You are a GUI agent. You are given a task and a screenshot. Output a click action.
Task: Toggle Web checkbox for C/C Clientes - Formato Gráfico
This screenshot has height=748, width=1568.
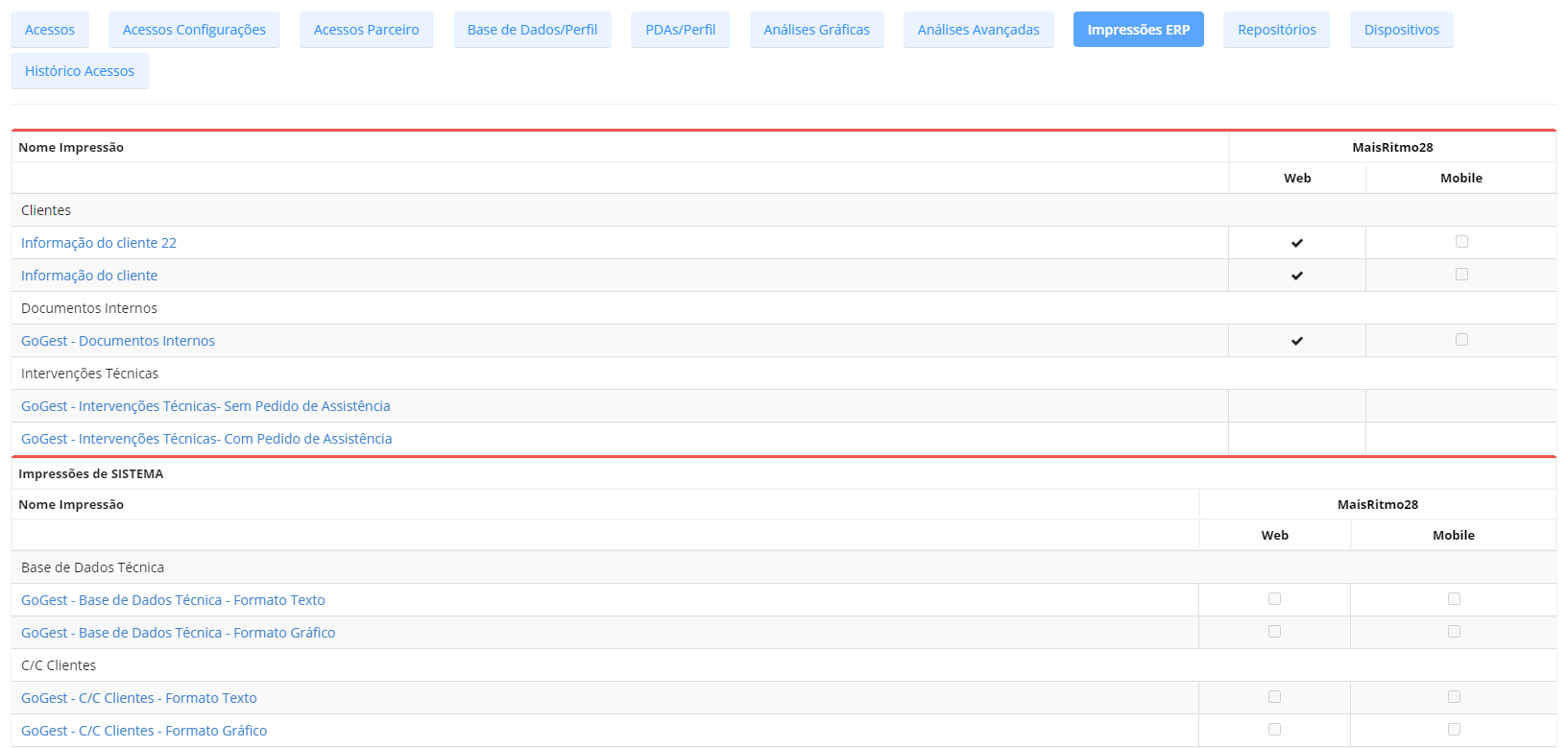pos(1274,730)
